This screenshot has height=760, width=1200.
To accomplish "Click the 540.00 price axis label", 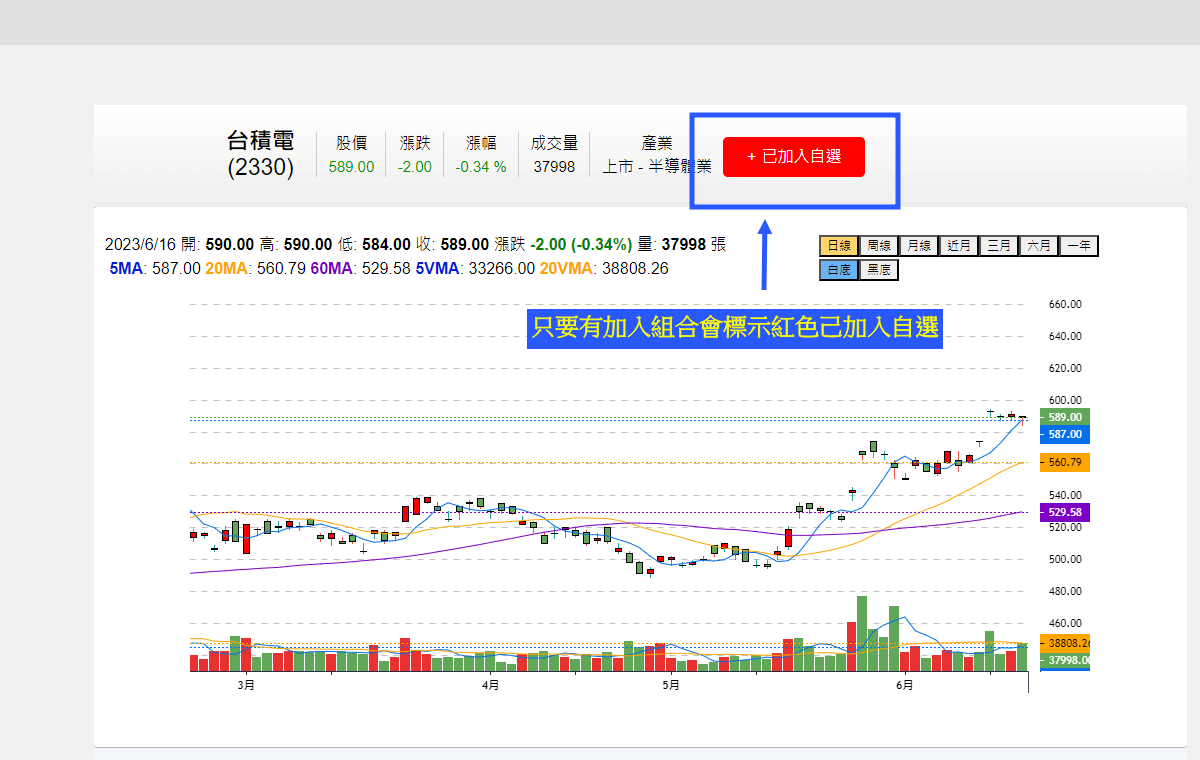I will (x=1065, y=495).
